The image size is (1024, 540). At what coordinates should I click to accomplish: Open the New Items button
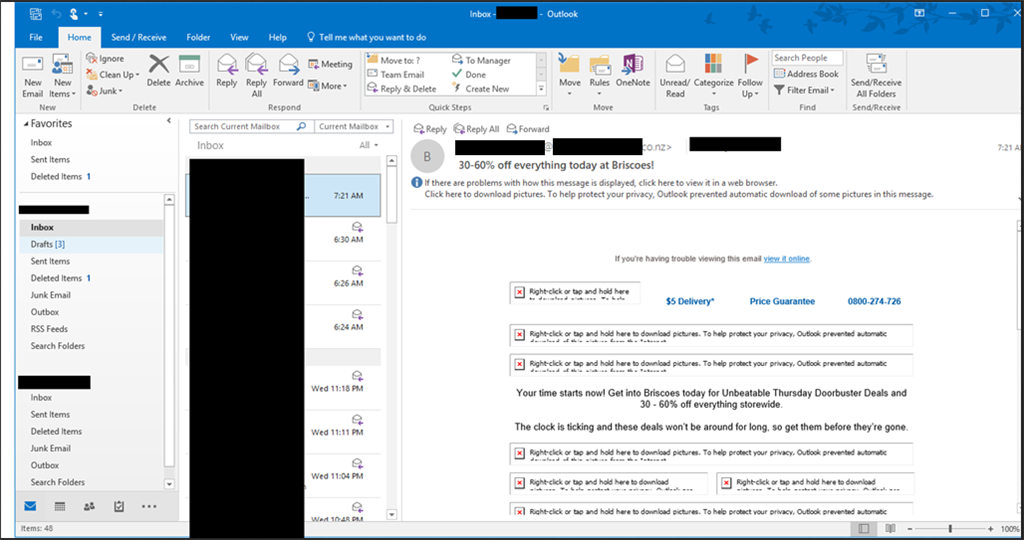pyautogui.click(x=63, y=76)
